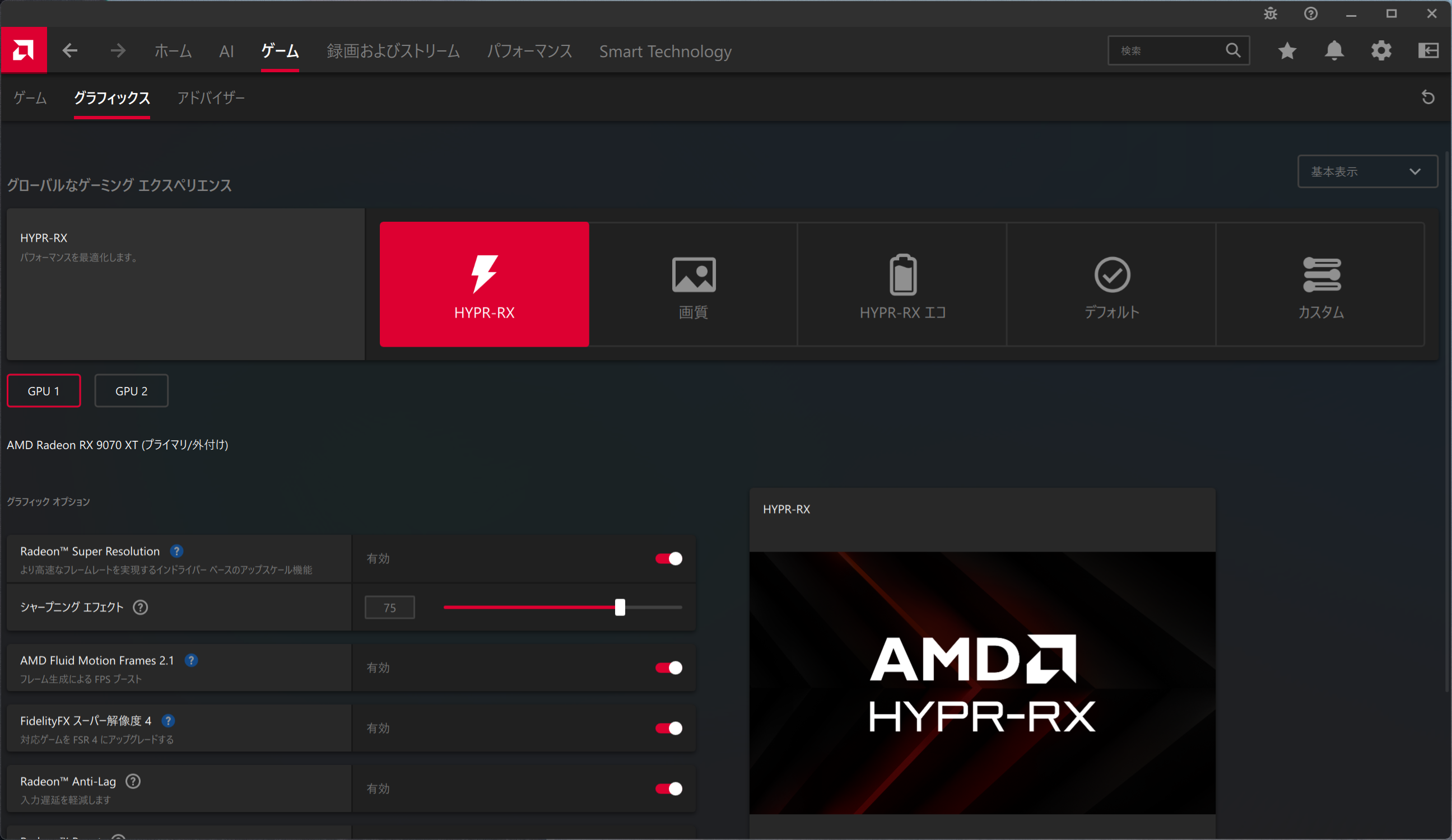Disable Radeon Super Resolution toggle
The height and width of the screenshot is (840, 1452).
(x=668, y=558)
